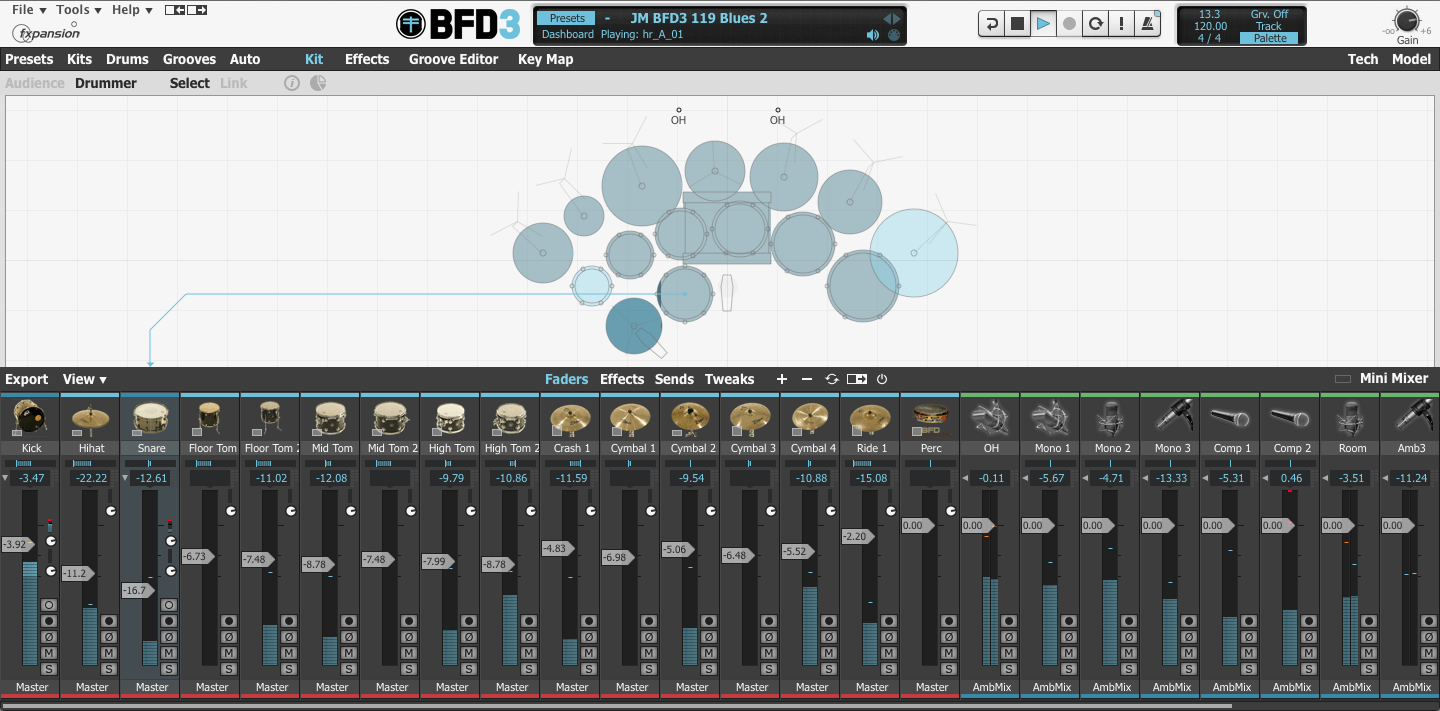Screen dimensions: 1440x711
Task: Click the panic exclamation mark button
Action: (1122, 24)
